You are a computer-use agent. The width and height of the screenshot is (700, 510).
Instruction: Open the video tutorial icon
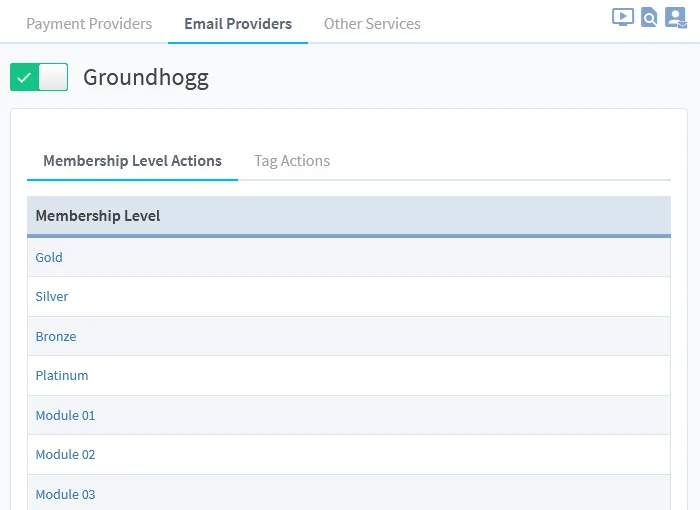(x=622, y=17)
